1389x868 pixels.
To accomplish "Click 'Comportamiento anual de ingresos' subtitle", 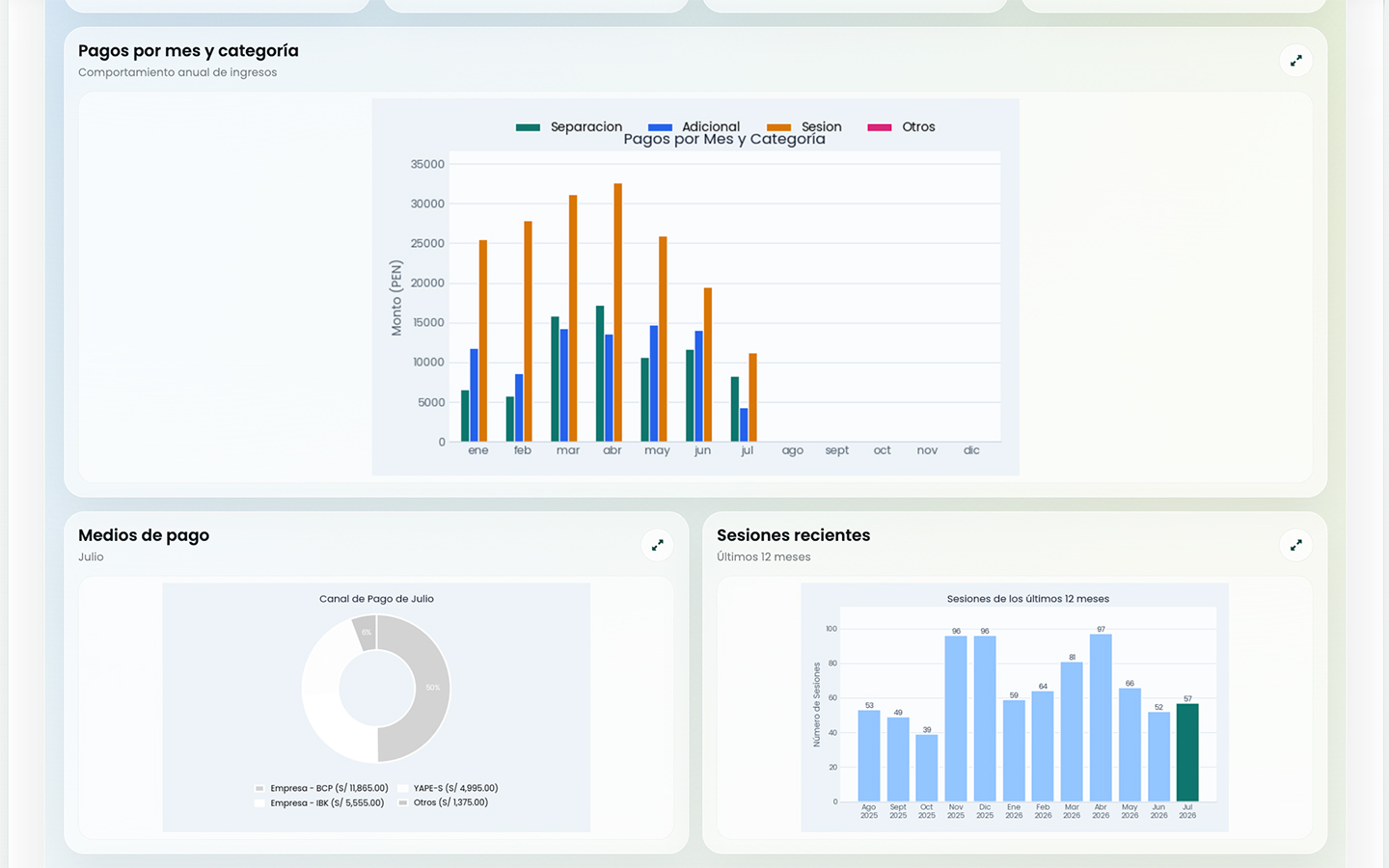I will click(177, 72).
